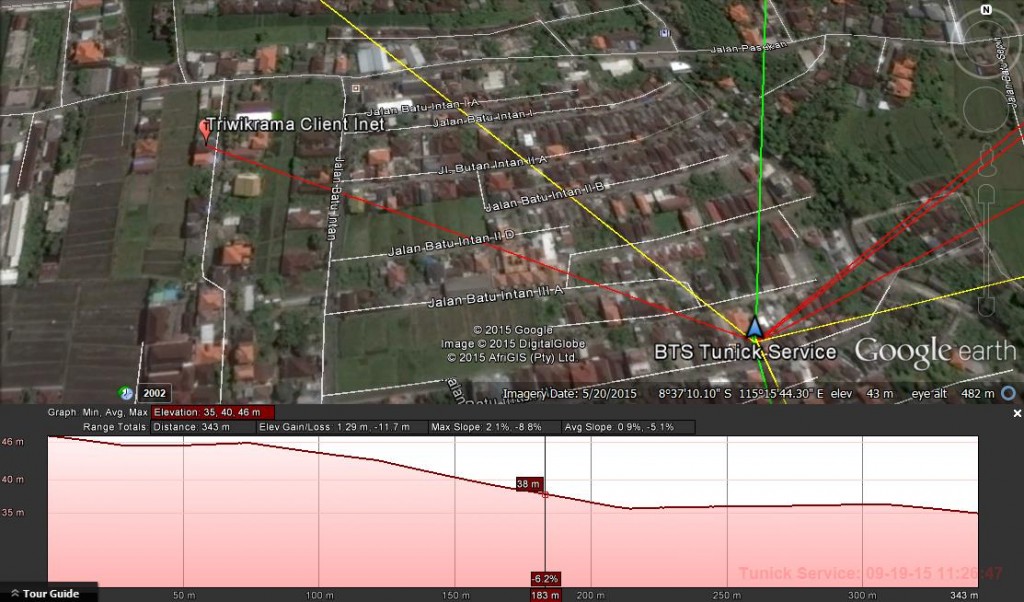
Task: Click the Jalan Batu Intan II B street label
Action: [x=545, y=197]
